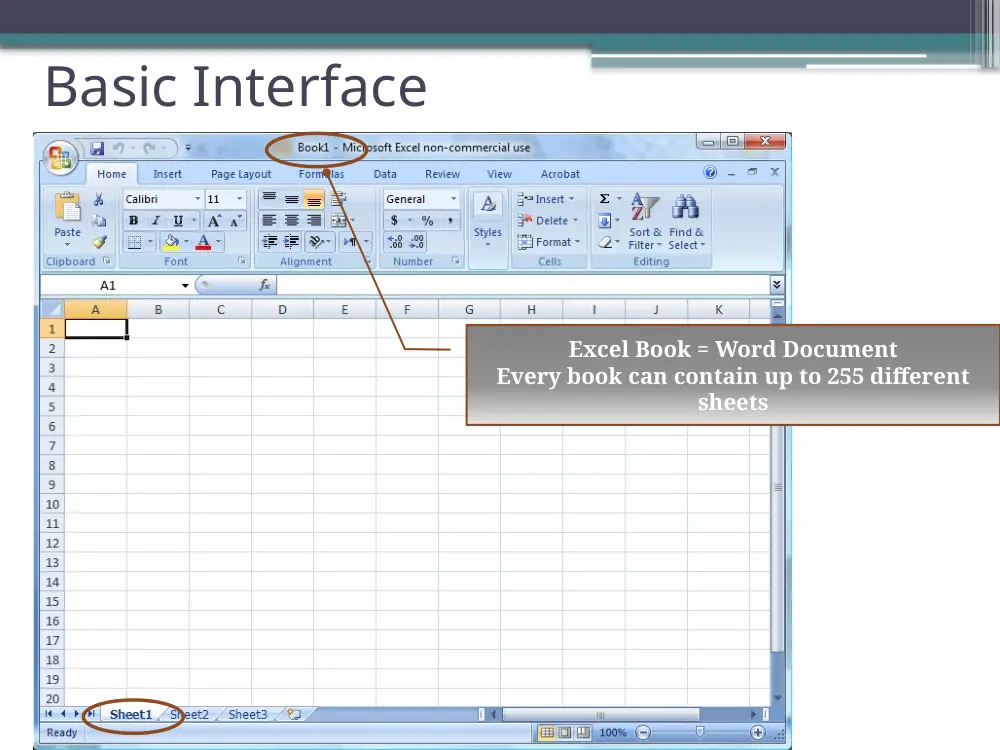This screenshot has height=750, width=1000.
Task: Select the column D header
Action: click(x=283, y=310)
